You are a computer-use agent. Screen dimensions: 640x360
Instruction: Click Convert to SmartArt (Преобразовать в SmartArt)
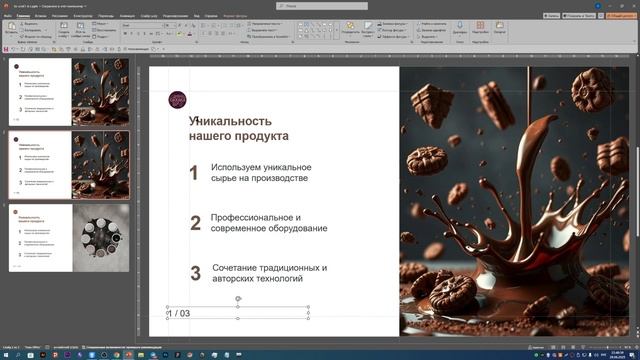click(269, 36)
